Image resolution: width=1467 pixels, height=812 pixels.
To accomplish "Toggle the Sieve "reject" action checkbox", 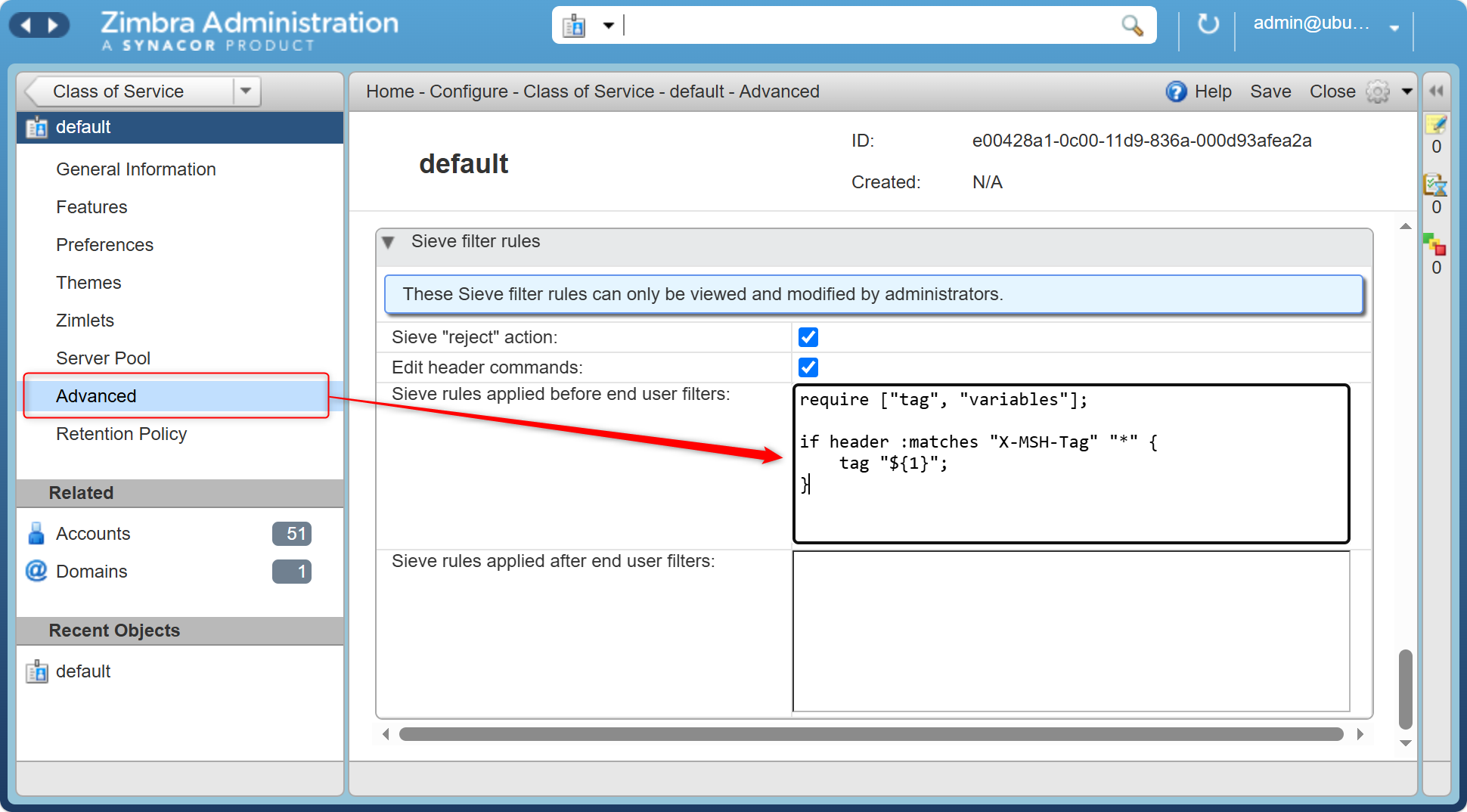I will click(x=808, y=337).
